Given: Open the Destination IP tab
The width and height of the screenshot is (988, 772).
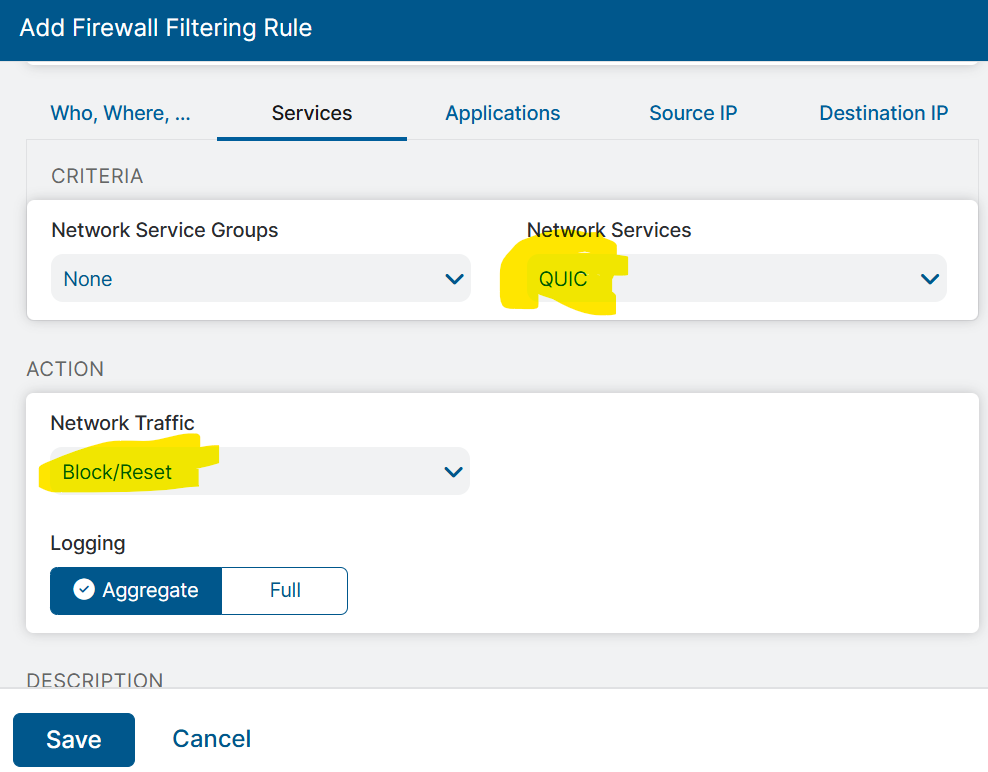Looking at the screenshot, I should click(x=883, y=113).
